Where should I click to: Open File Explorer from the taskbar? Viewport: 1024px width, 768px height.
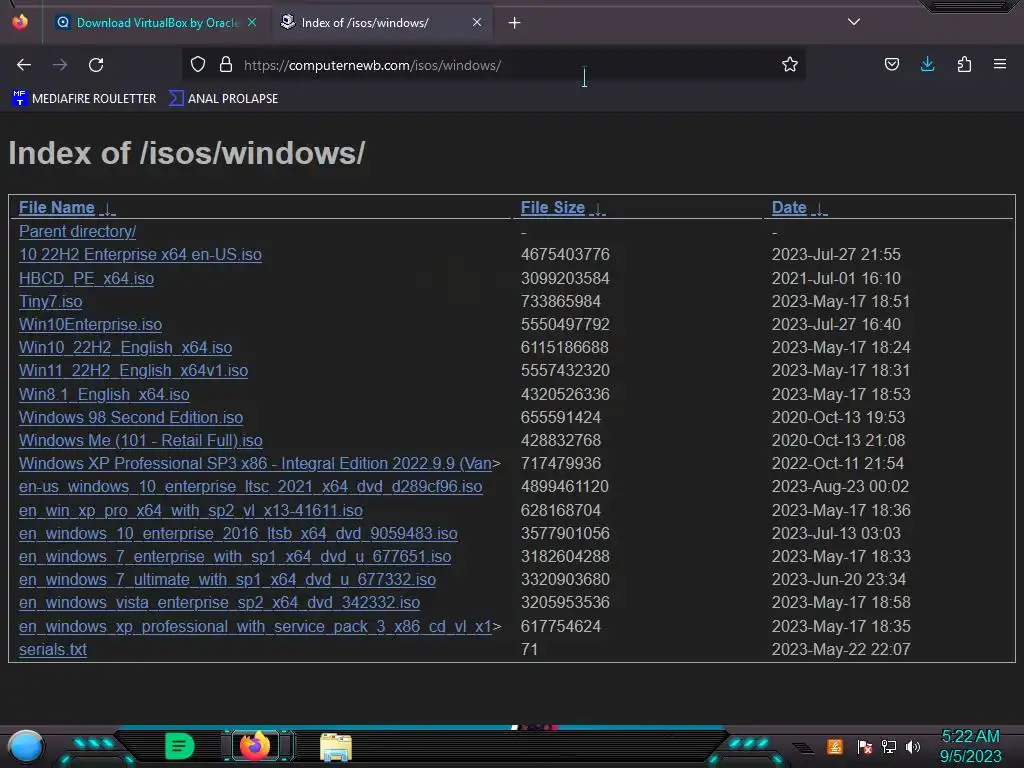pos(336,746)
